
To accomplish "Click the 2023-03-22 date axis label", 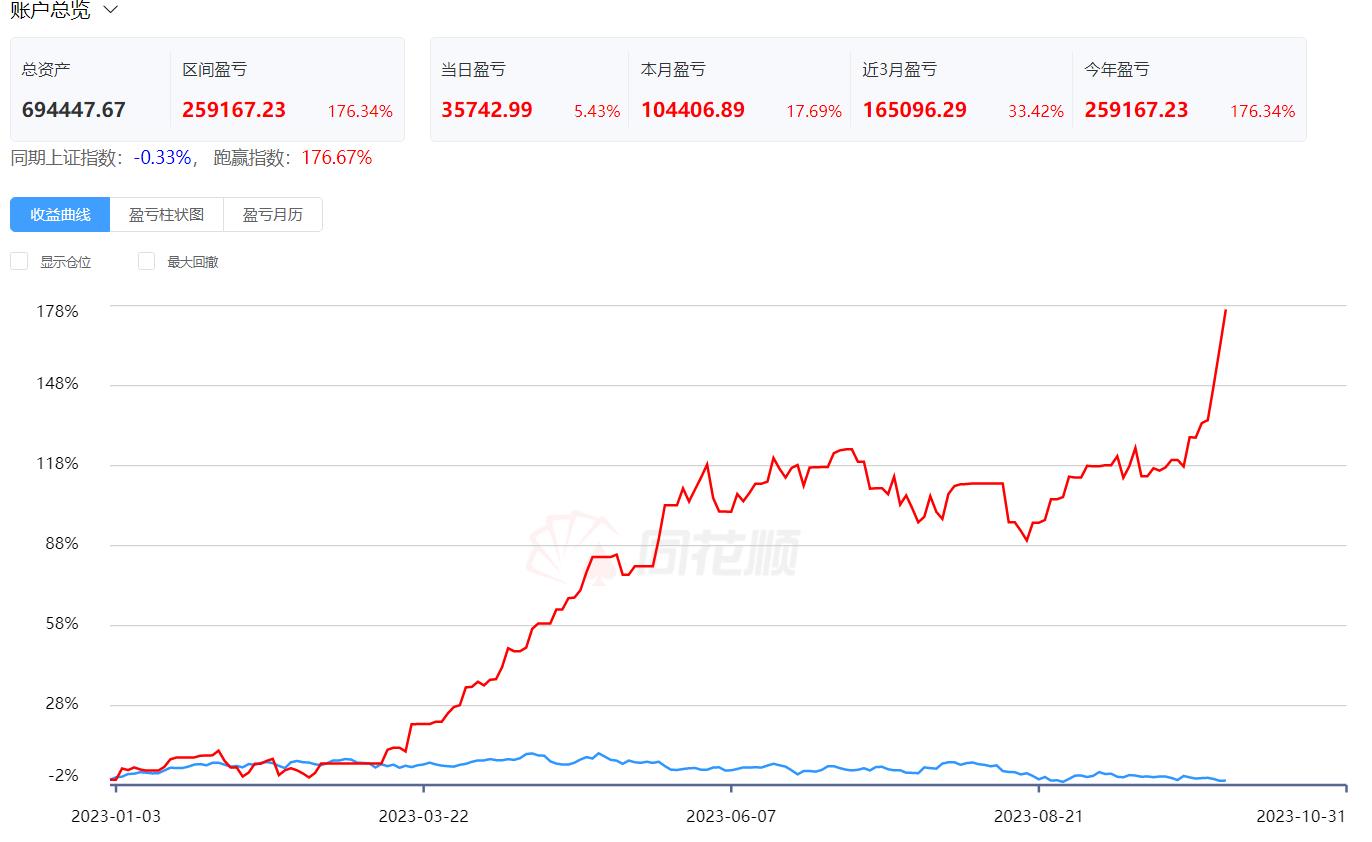I will point(423,816).
